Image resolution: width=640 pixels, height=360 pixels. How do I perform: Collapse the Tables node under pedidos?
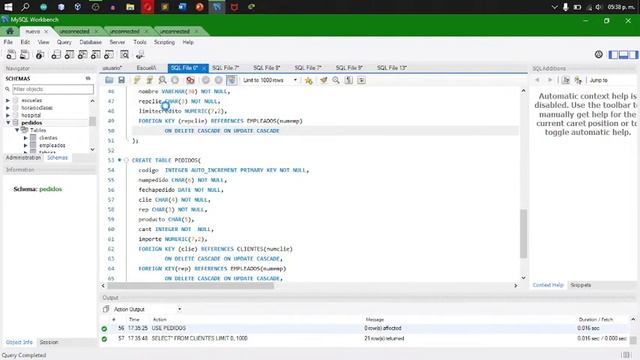click(x=17, y=130)
